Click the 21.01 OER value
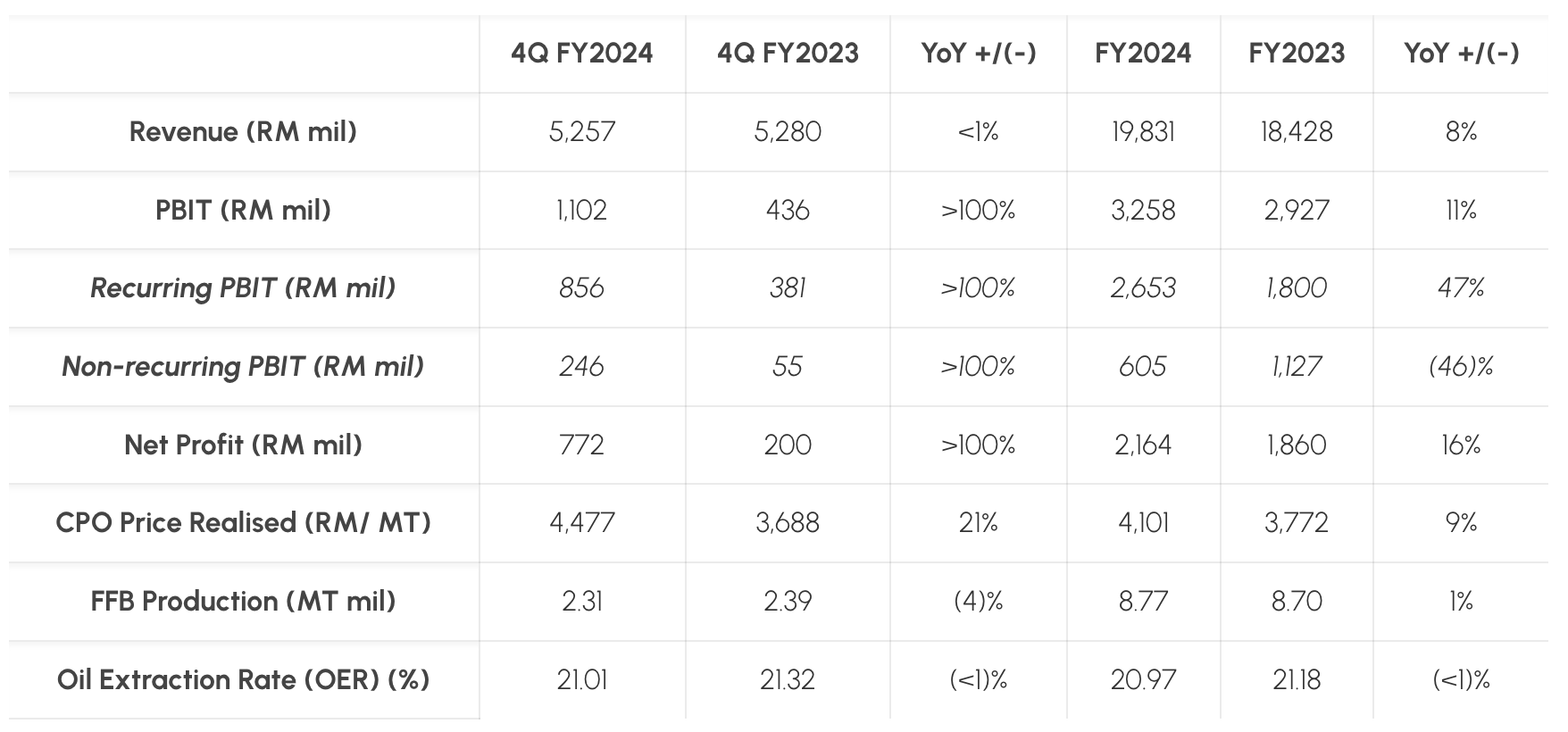This screenshot has width=1568, height=732. (x=582, y=680)
